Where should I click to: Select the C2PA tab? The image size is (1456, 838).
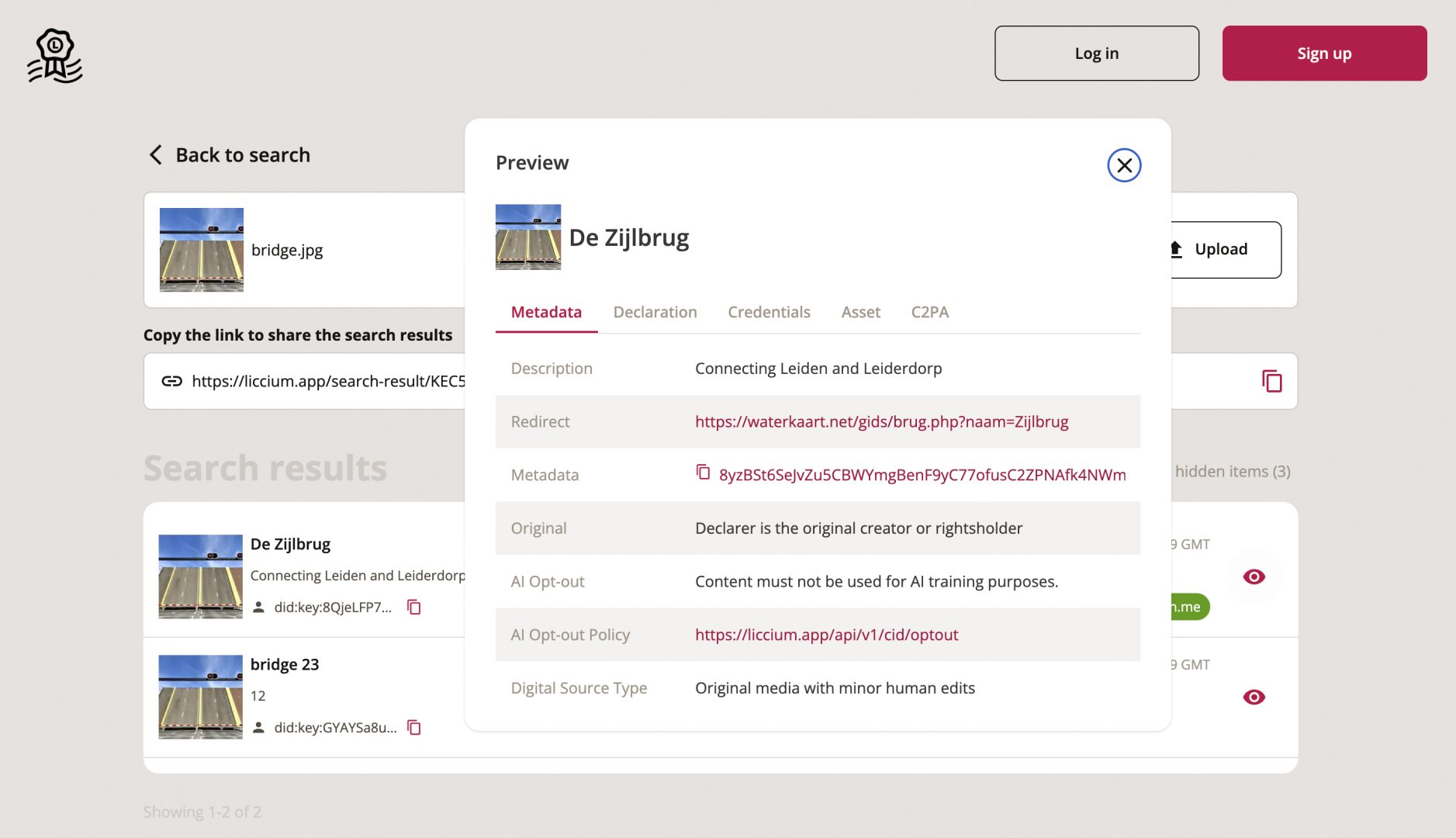click(x=929, y=312)
